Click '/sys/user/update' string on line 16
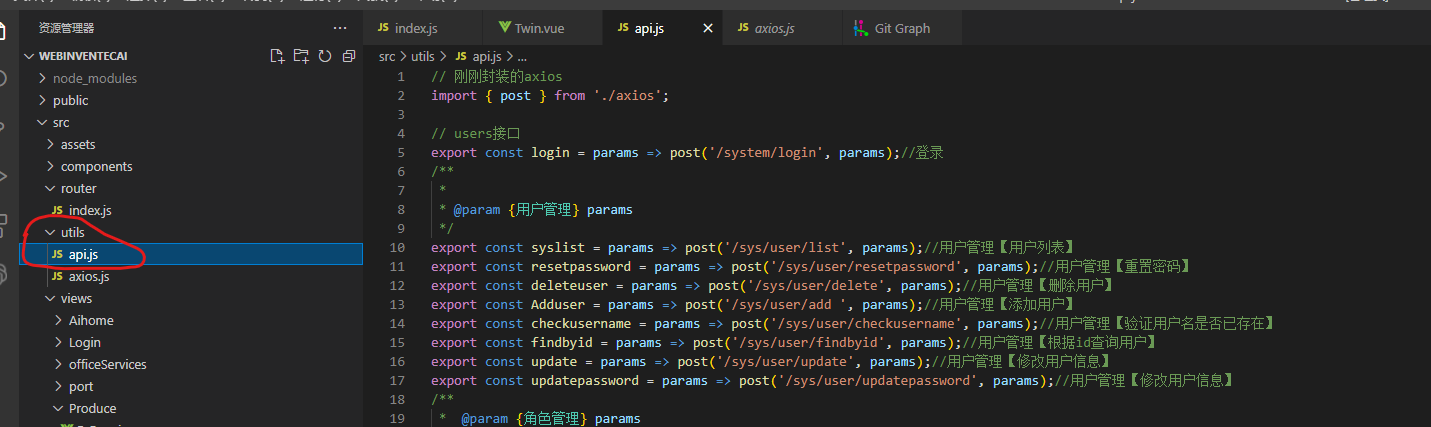The height and width of the screenshot is (427, 1431). [785, 362]
